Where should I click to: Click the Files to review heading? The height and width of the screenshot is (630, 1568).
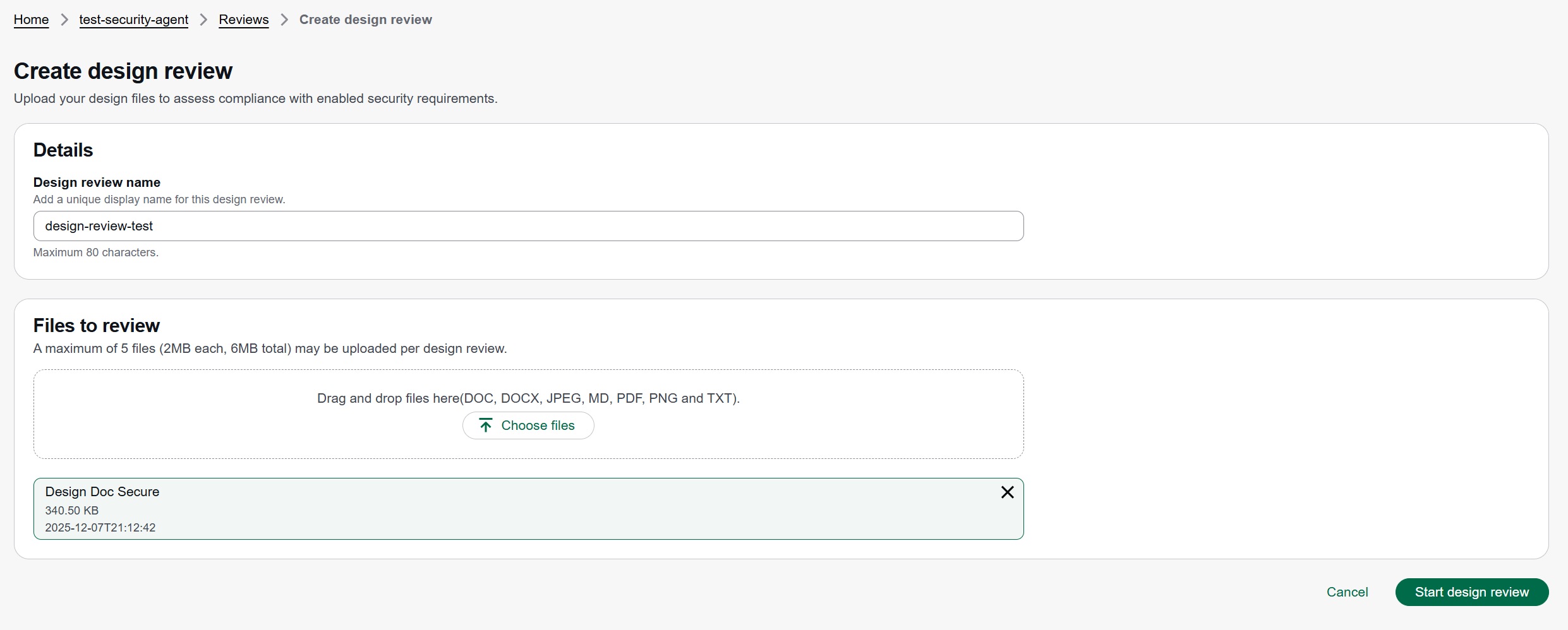click(96, 326)
